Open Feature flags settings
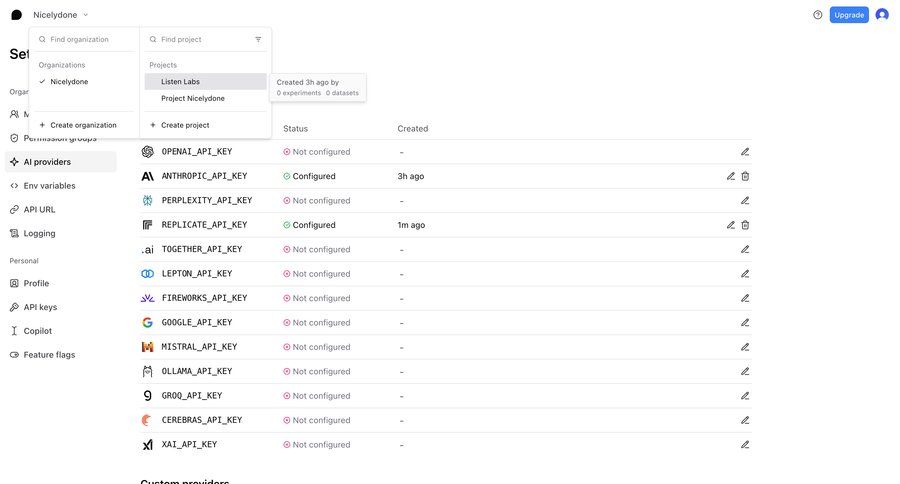 [x=61, y=355]
